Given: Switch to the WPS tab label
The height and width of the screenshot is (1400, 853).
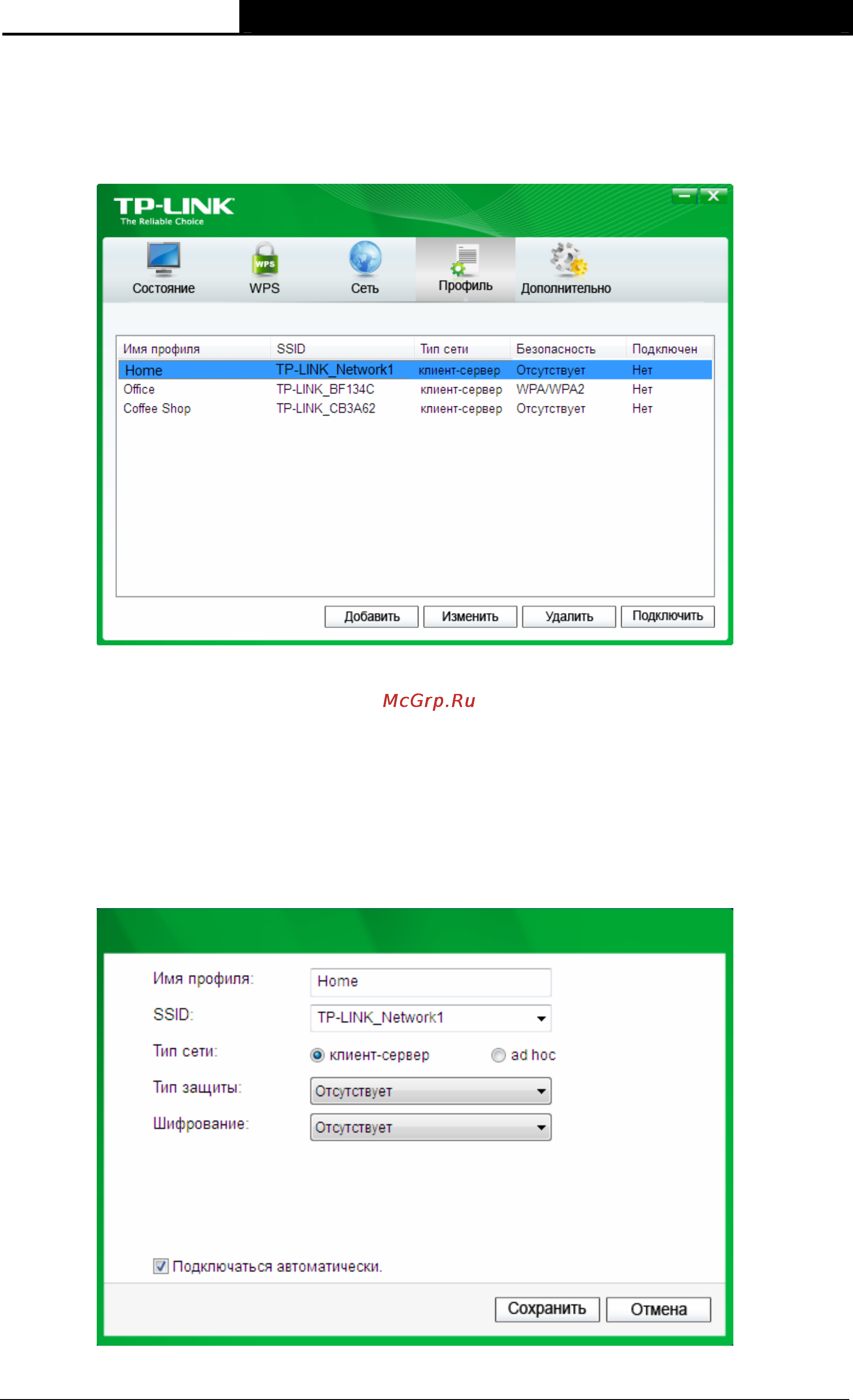Looking at the screenshot, I should click(x=265, y=288).
